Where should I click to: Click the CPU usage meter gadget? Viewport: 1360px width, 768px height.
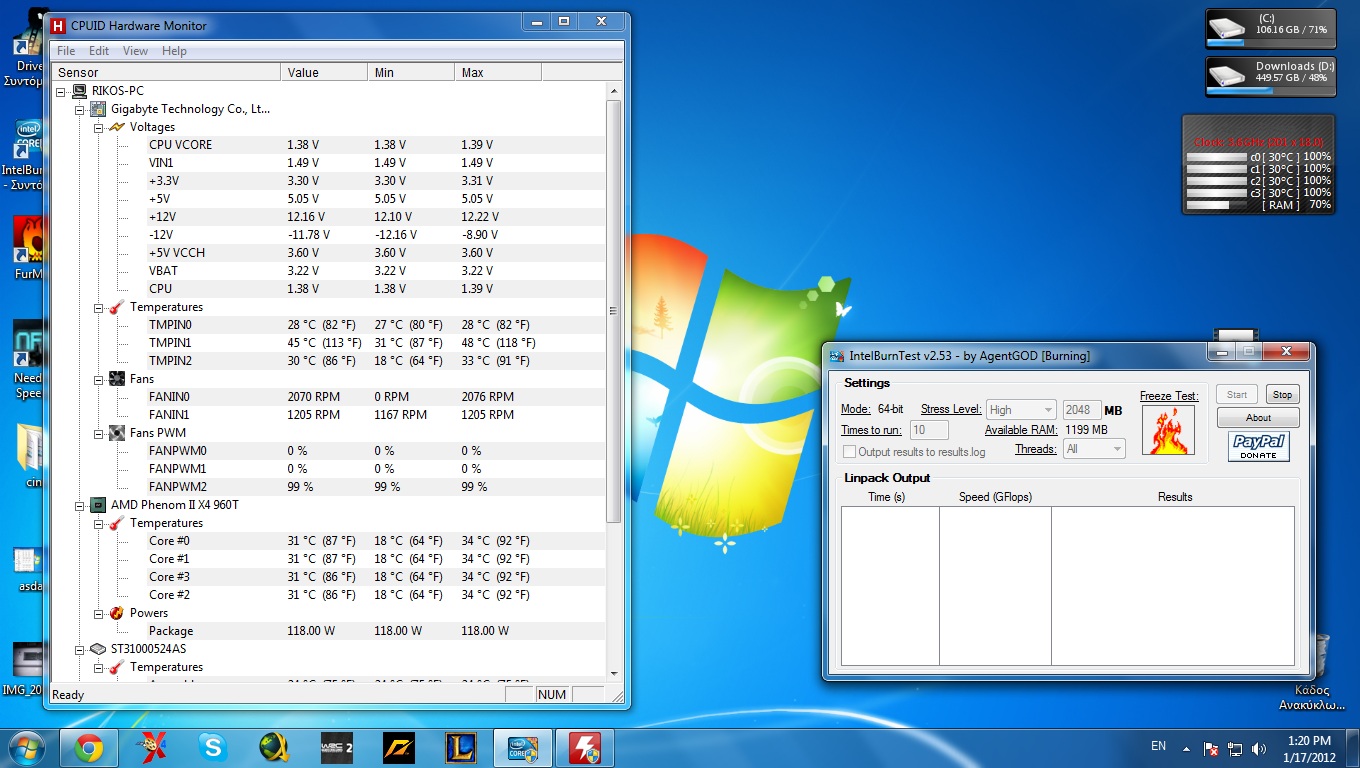(1258, 163)
